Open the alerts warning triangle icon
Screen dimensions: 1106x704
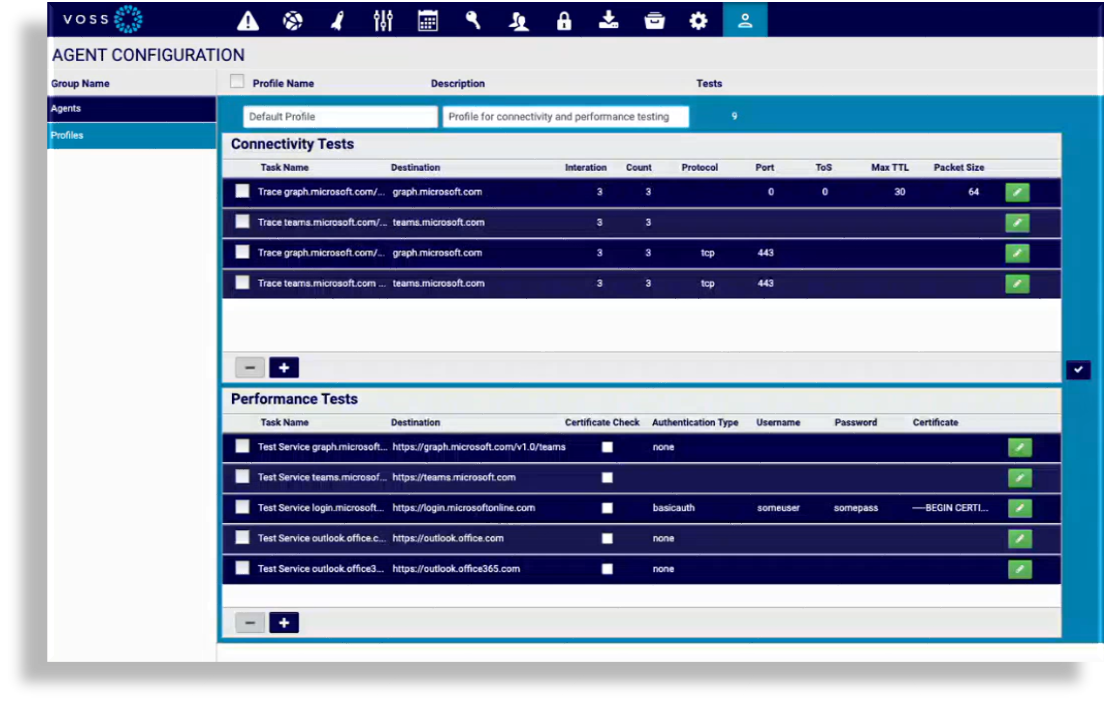coord(248,21)
